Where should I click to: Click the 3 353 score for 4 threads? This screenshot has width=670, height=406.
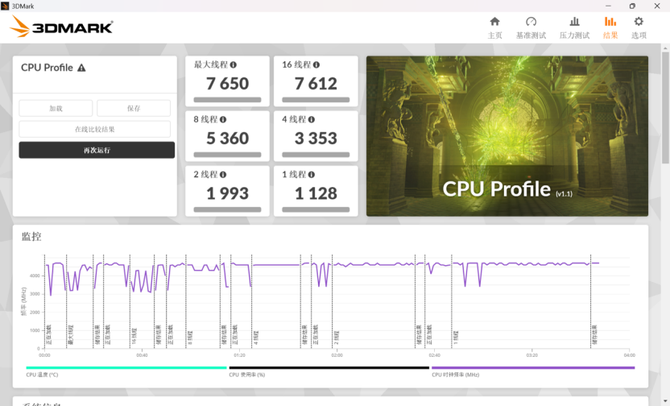(x=316, y=138)
